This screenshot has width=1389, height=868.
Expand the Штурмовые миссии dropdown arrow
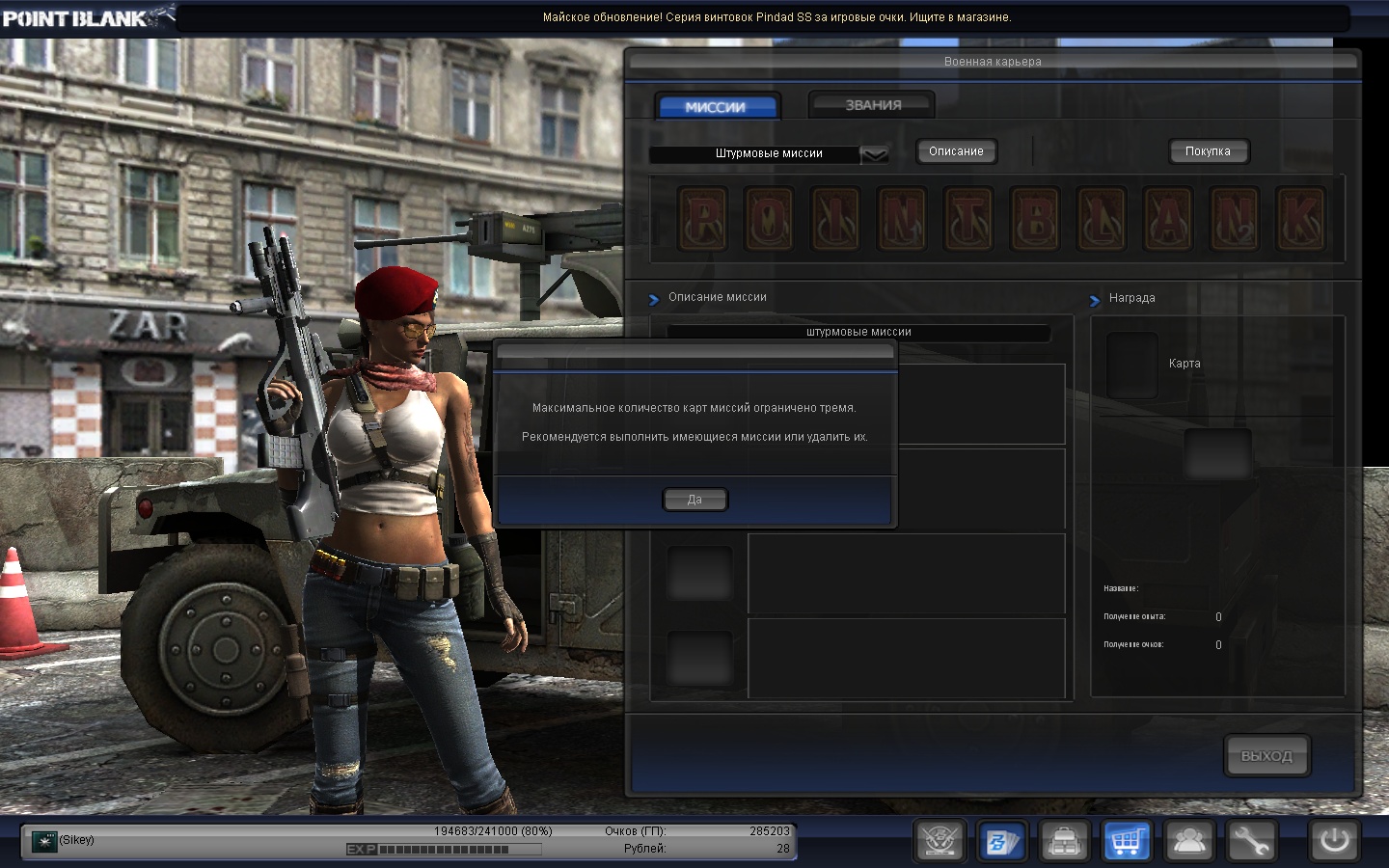(x=874, y=153)
